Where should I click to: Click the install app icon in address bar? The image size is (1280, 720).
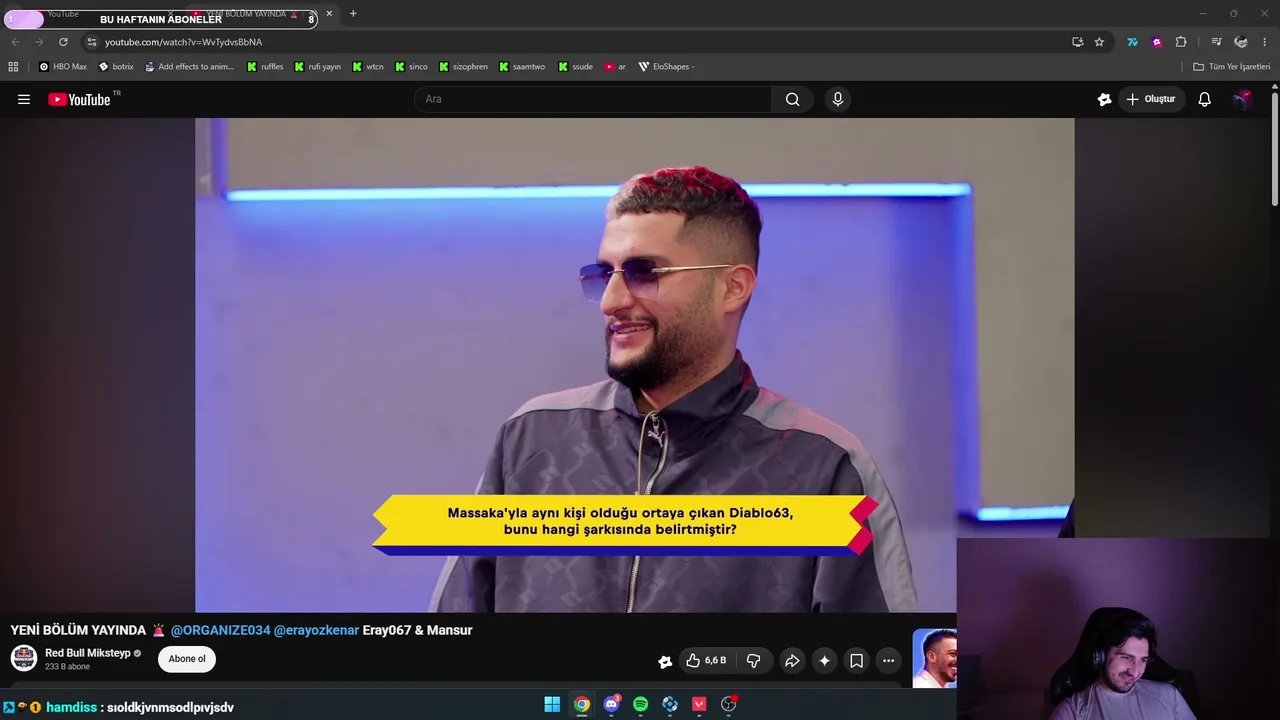[1077, 42]
